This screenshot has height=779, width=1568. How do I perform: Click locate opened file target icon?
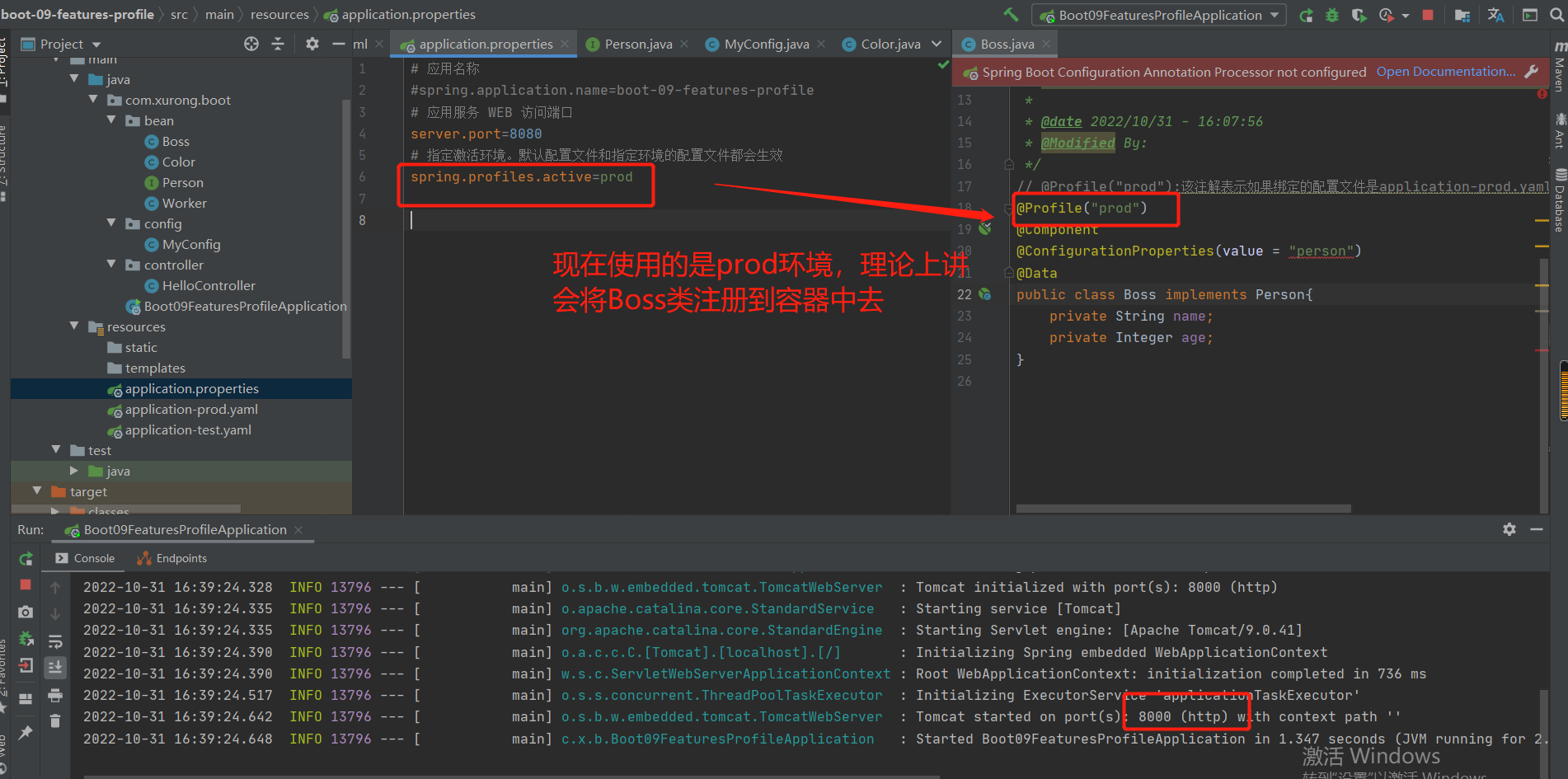[251, 44]
